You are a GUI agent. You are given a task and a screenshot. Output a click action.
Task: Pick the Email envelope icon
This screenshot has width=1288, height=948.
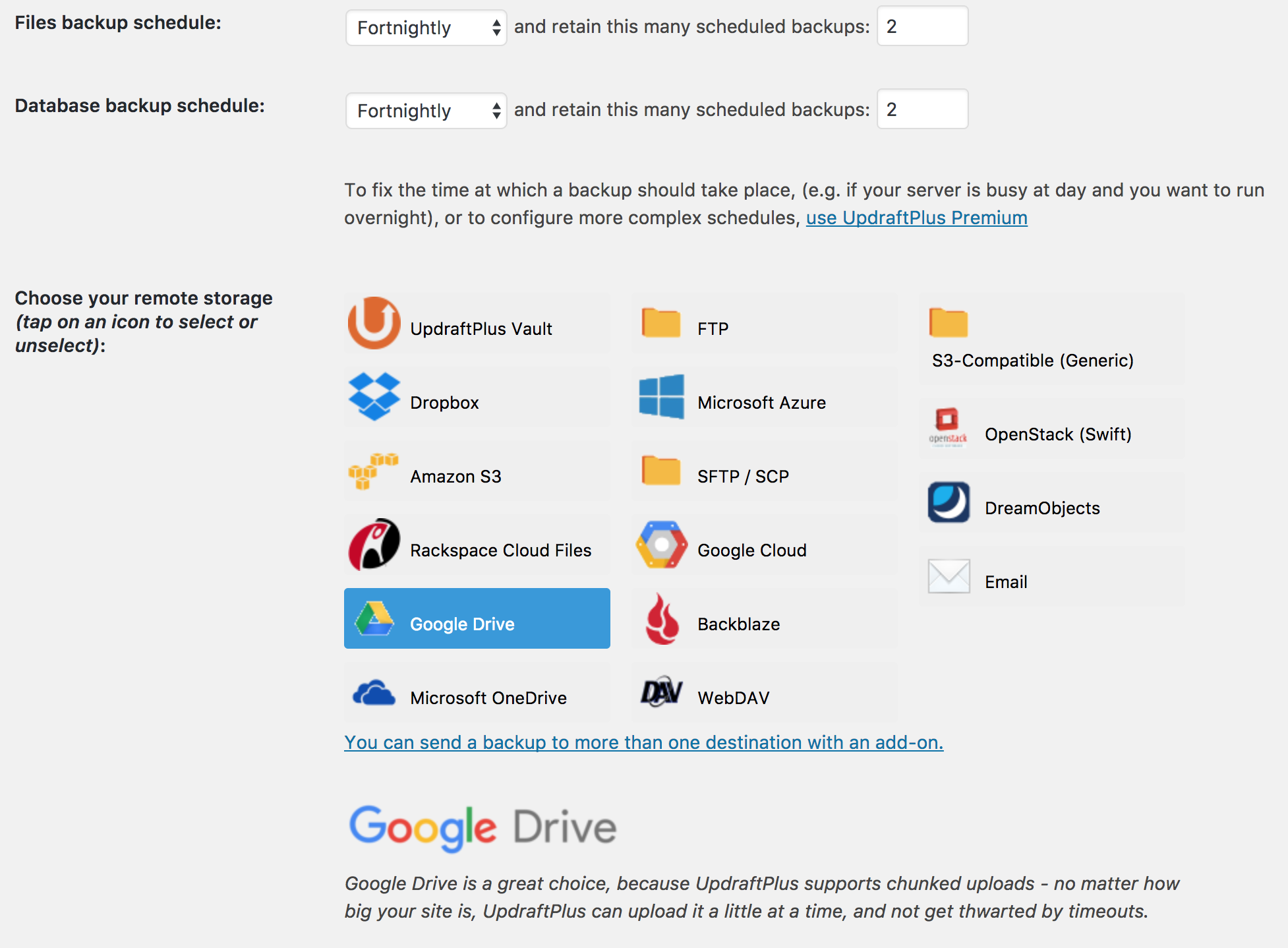coord(949,576)
